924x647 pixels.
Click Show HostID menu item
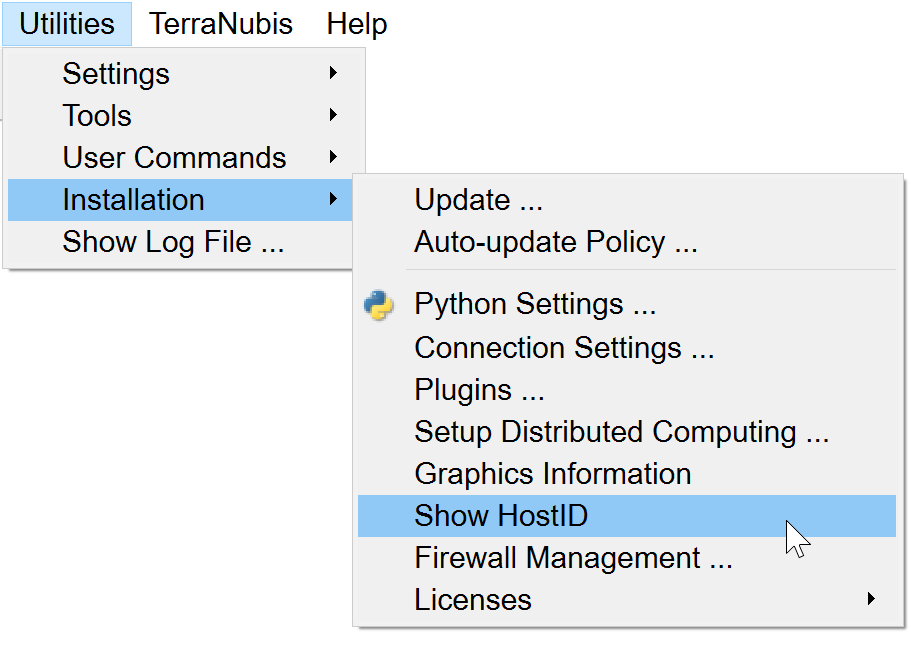point(501,516)
